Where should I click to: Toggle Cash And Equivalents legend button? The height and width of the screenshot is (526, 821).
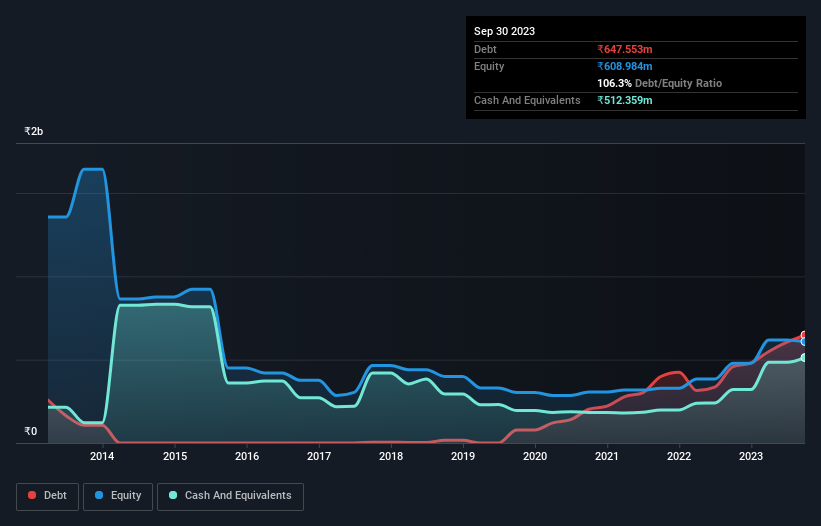[x=230, y=496]
